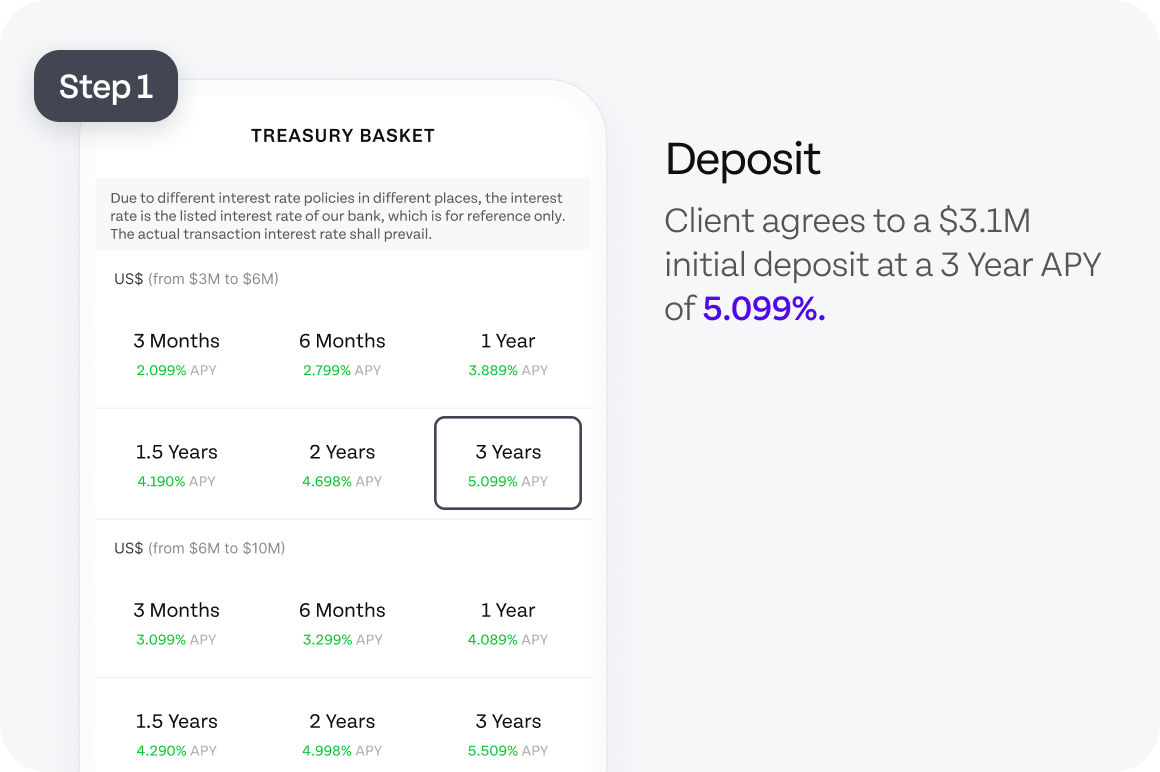1160x772 pixels.
Task: Click the Deposit heading
Action: [743, 160]
